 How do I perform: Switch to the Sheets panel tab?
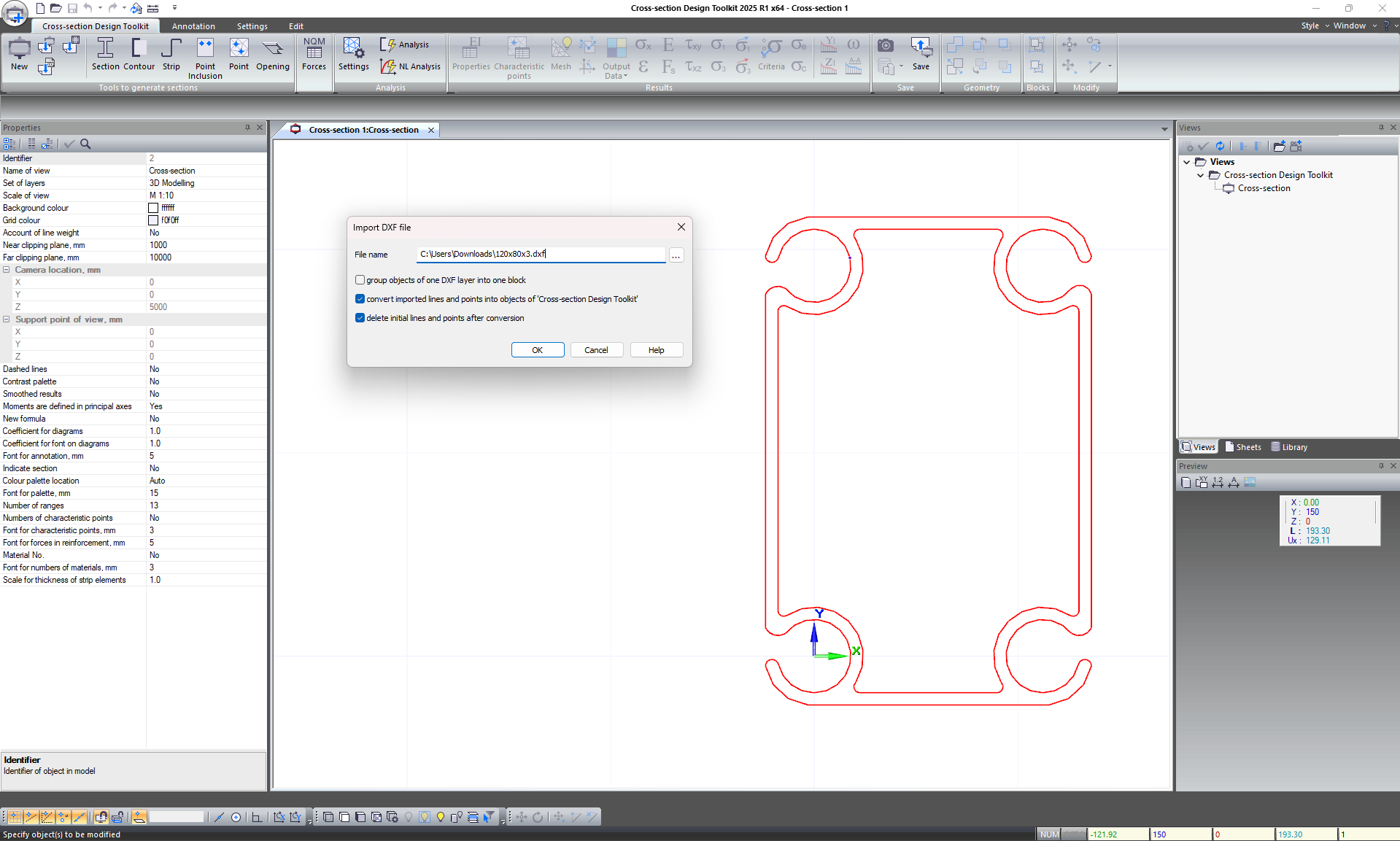[1243, 447]
